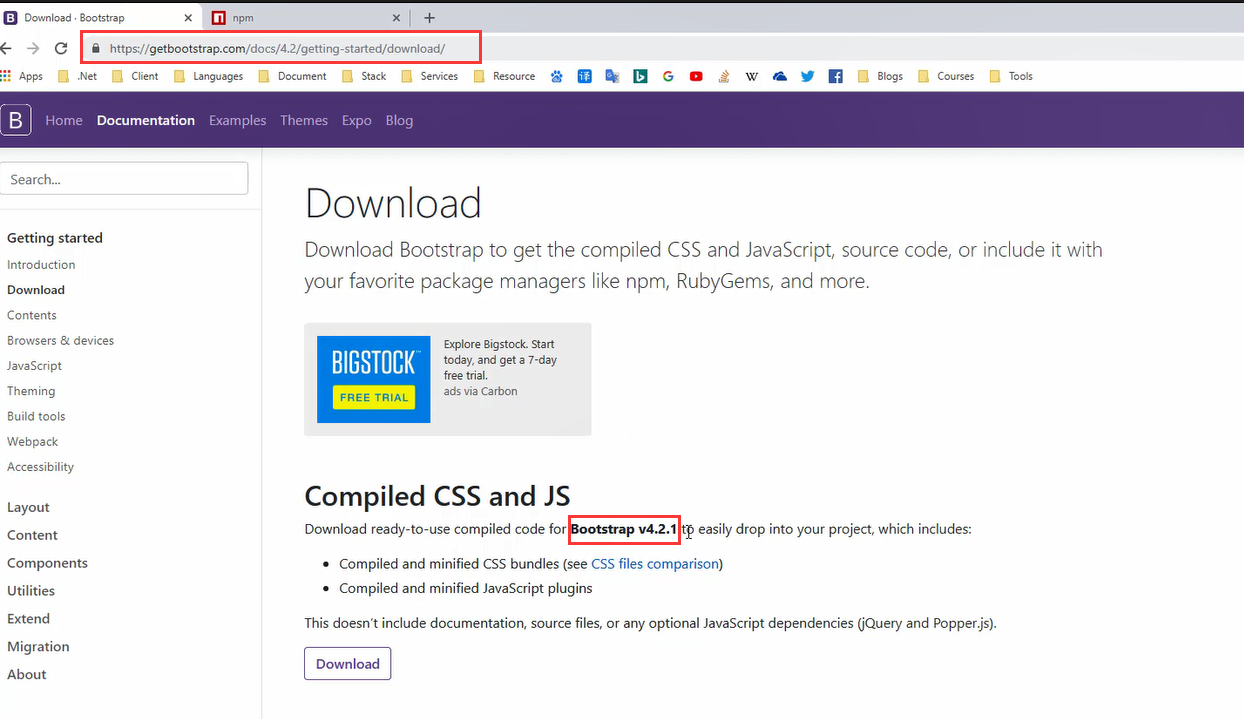The height and width of the screenshot is (719, 1244).
Task: Select the Download link in the sidebar
Action: pos(36,290)
